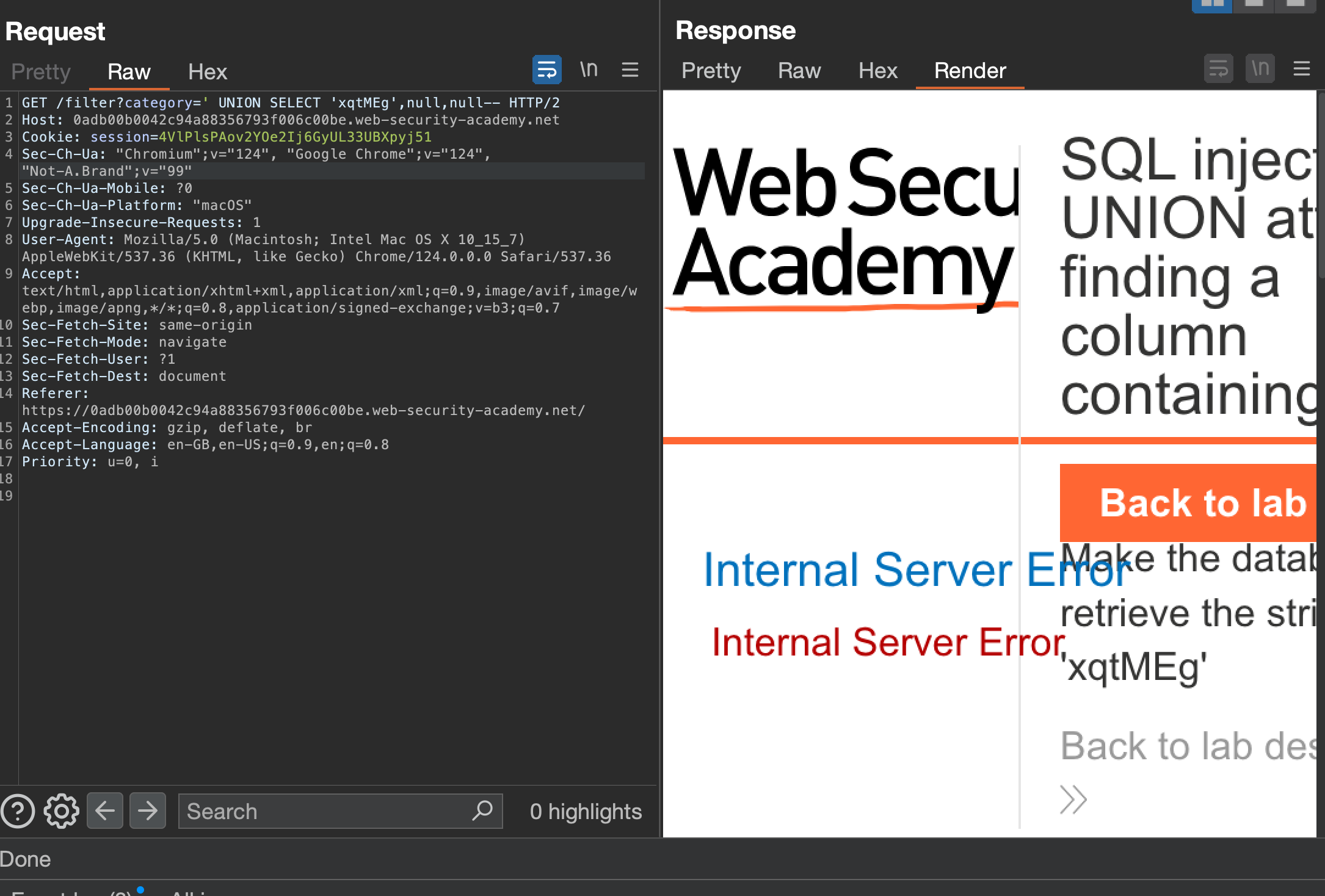1325x896 pixels.
Task: Toggle word wrap icon in Request panel
Action: click(x=546, y=70)
